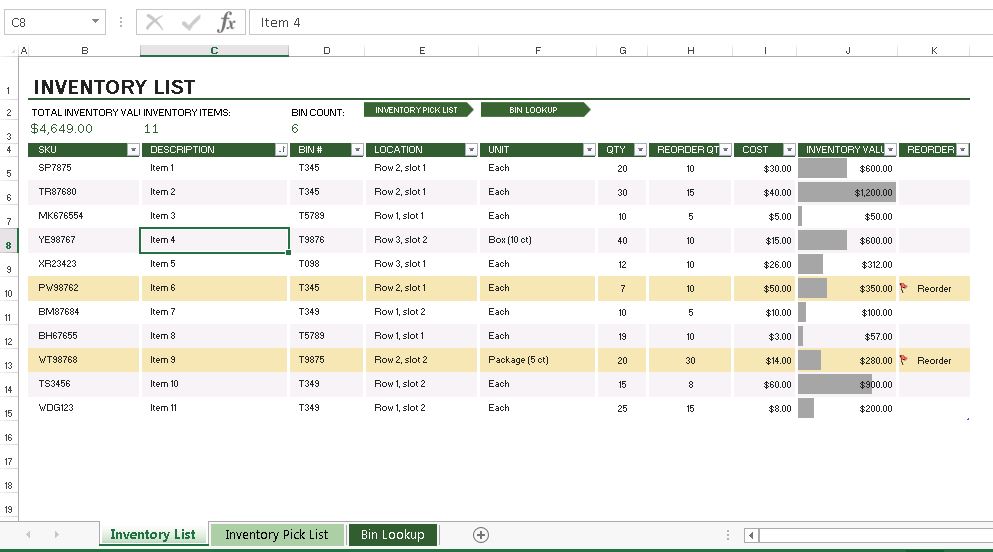The image size is (993, 552).
Task: Switch to the Inventory Pick List tab
Action: coord(276,535)
